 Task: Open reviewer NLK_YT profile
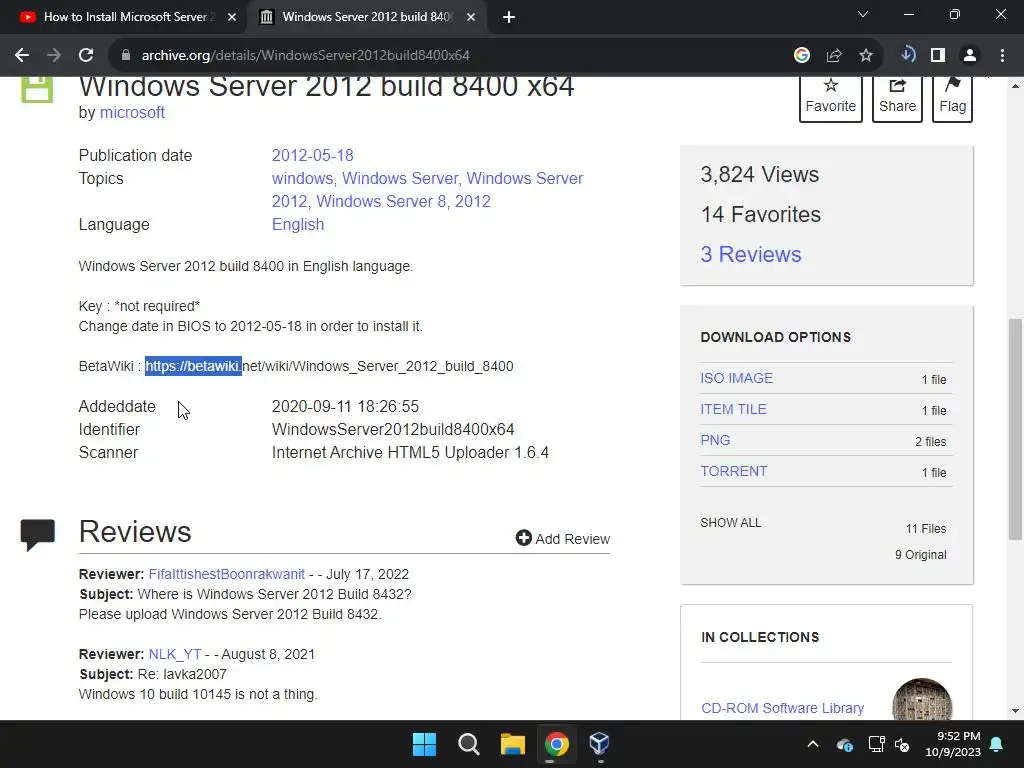(175, 654)
